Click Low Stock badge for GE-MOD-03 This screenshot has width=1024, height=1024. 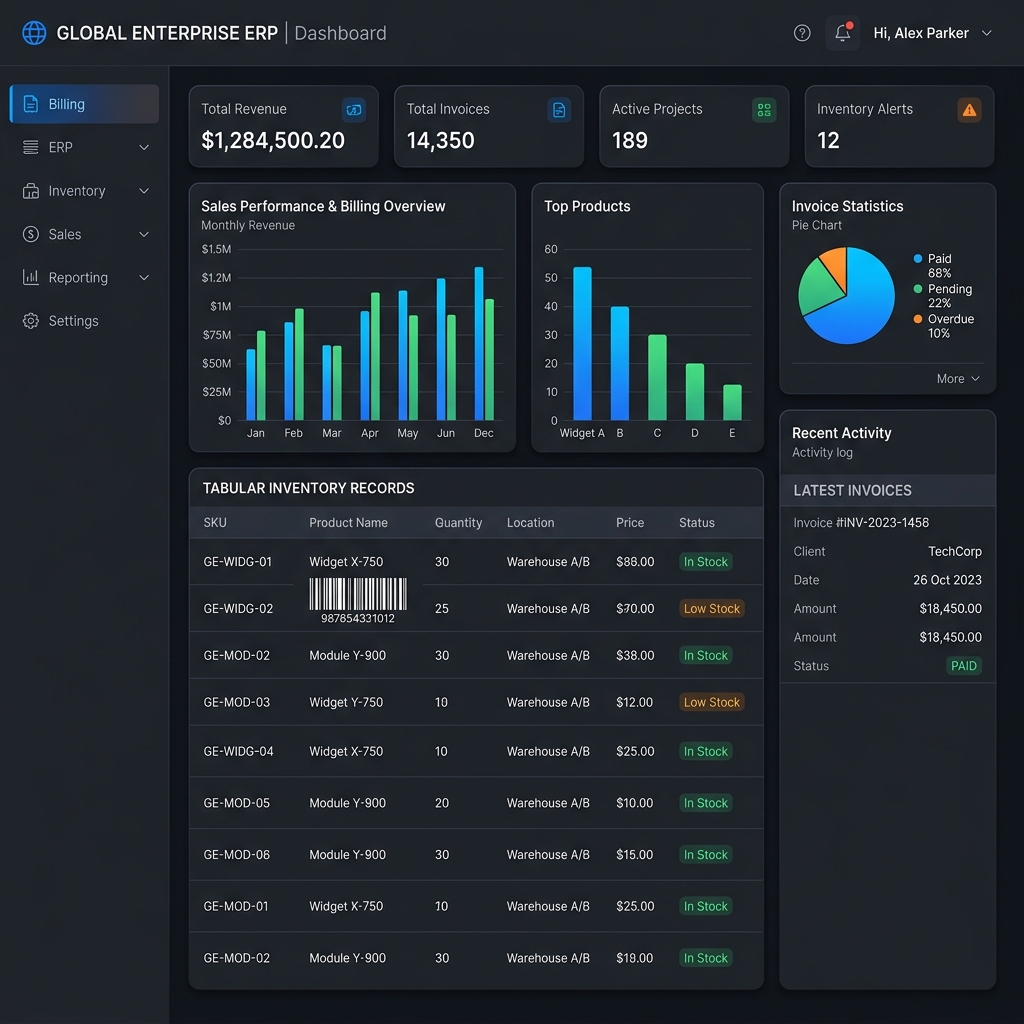[712, 702]
